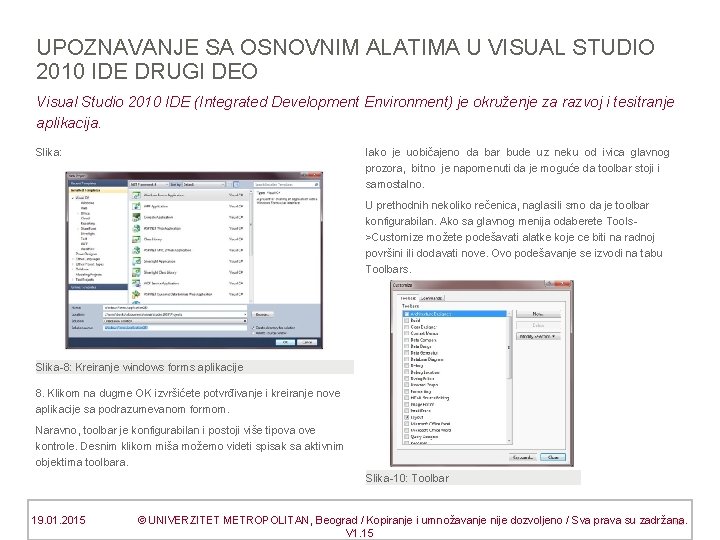Check the Class Designer toolbar checkbox
Screen dimensions: 720x540
tap(406, 327)
